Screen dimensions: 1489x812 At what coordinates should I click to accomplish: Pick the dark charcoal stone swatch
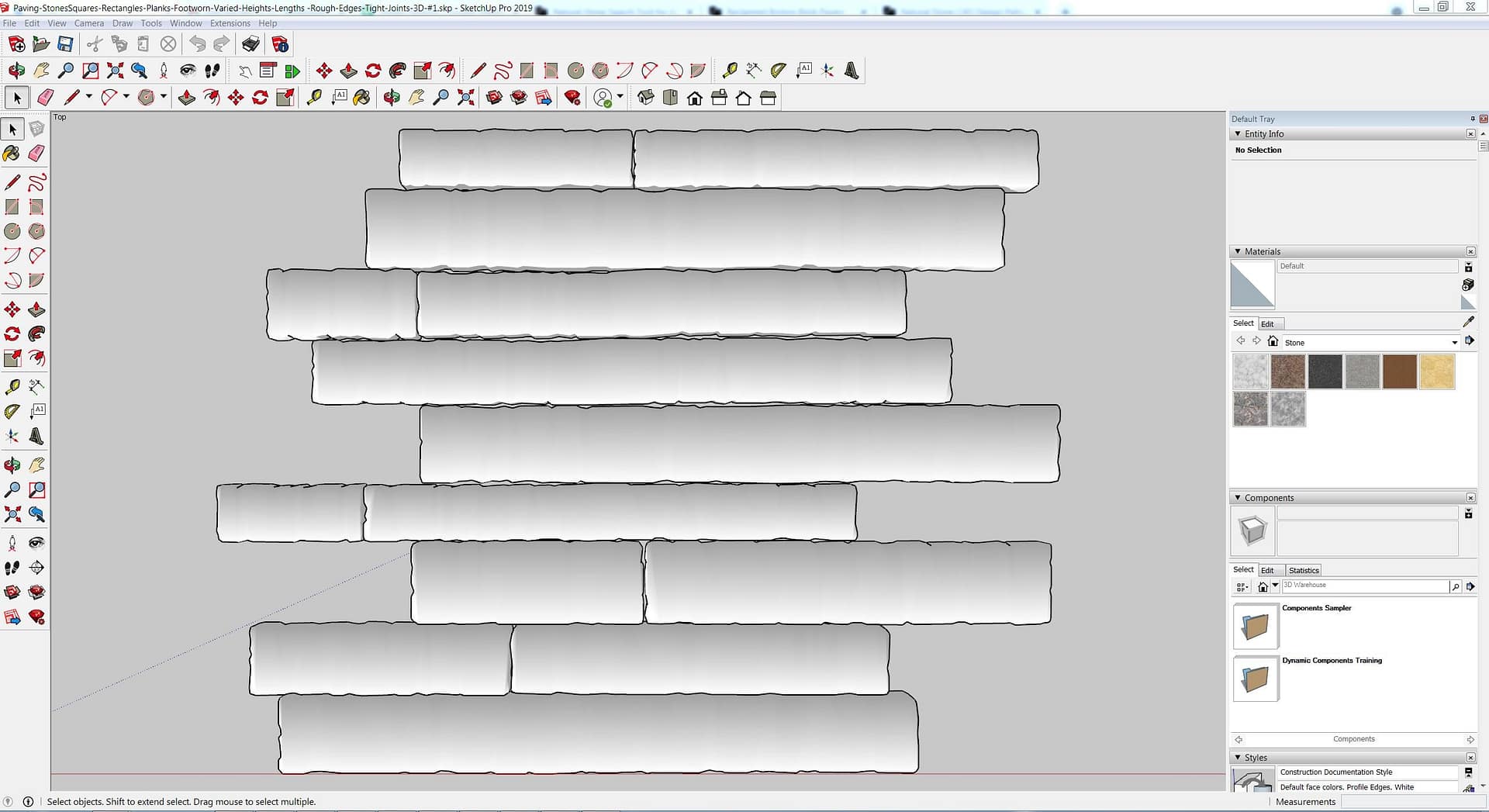1325,371
